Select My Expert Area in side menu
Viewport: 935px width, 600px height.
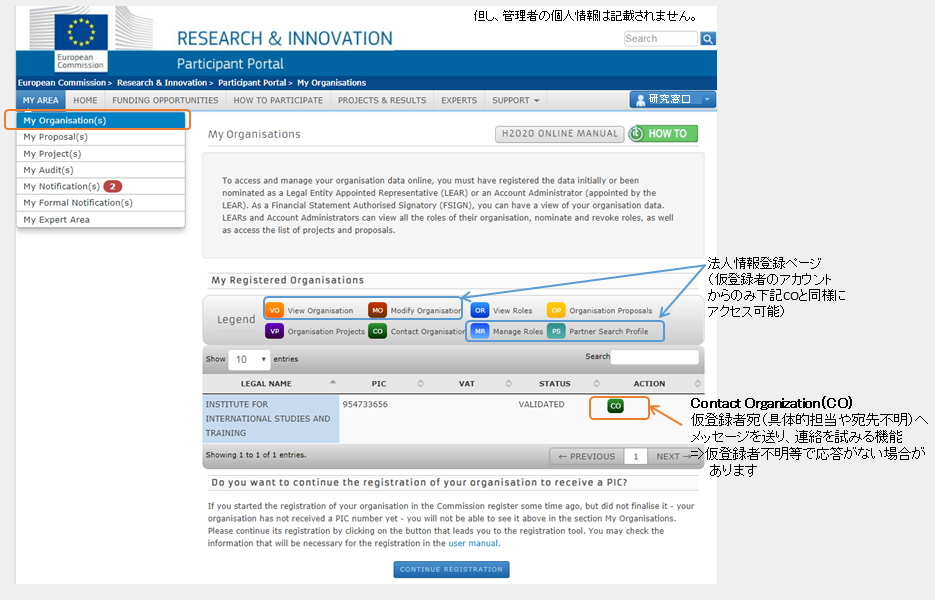(x=101, y=219)
